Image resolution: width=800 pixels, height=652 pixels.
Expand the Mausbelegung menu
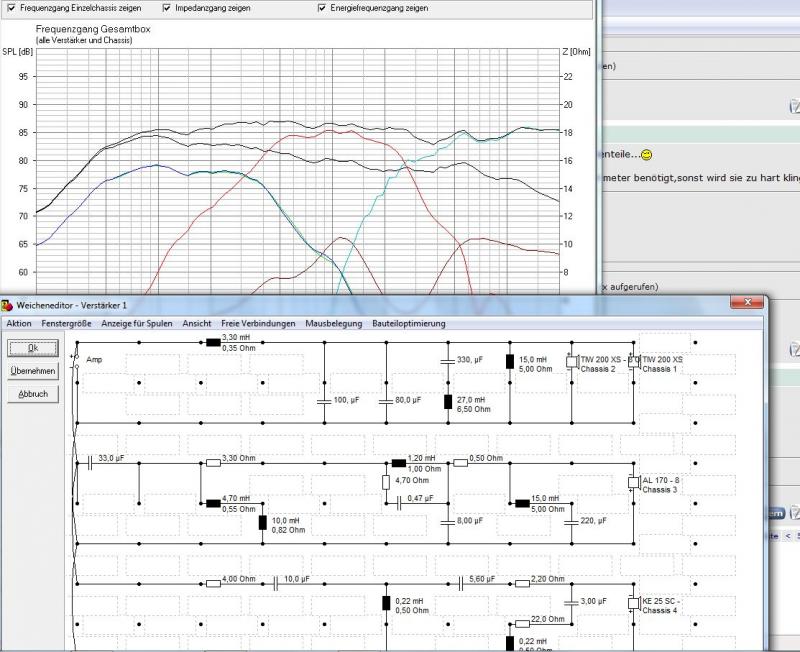pos(334,323)
